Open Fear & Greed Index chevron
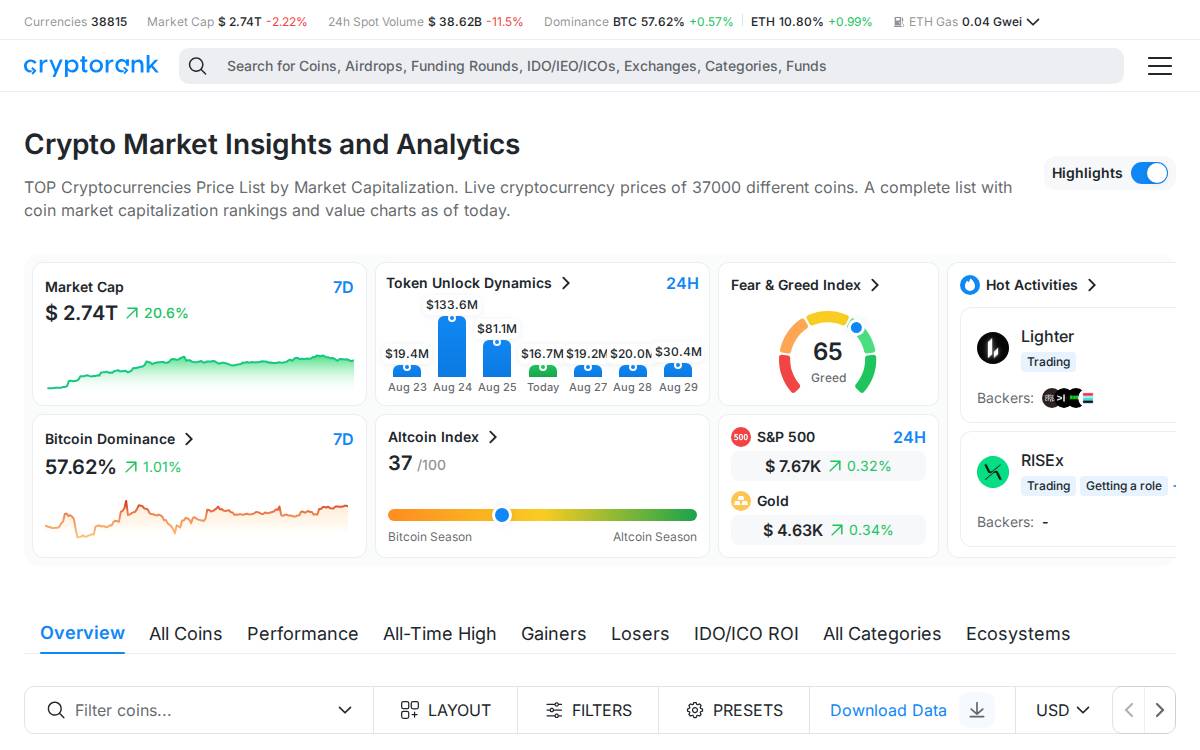This screenshot has width=1200, height=750. (875, 285)
